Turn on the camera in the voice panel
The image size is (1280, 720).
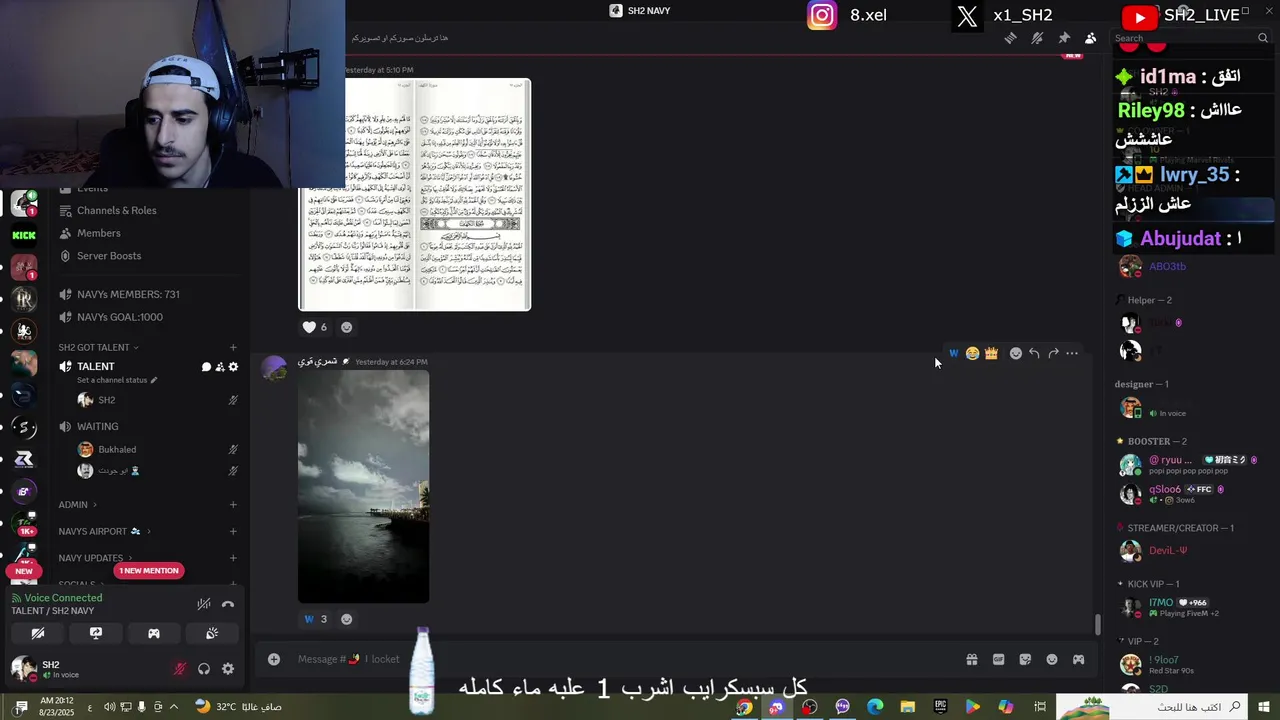pos(38,634)
